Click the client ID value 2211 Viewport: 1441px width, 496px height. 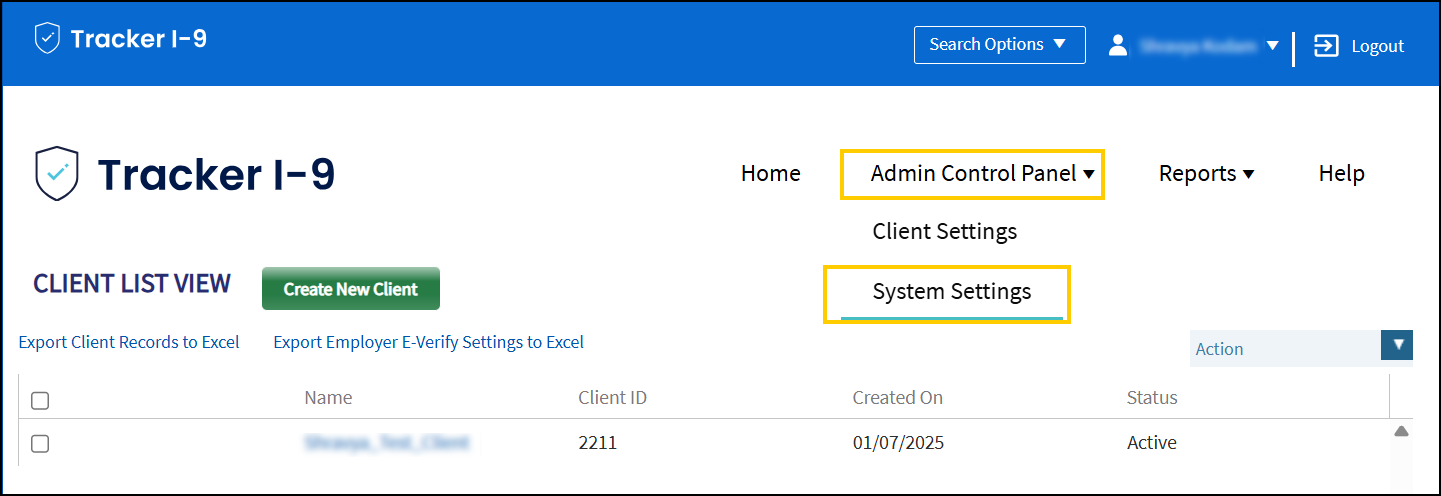tap(597, 442)
